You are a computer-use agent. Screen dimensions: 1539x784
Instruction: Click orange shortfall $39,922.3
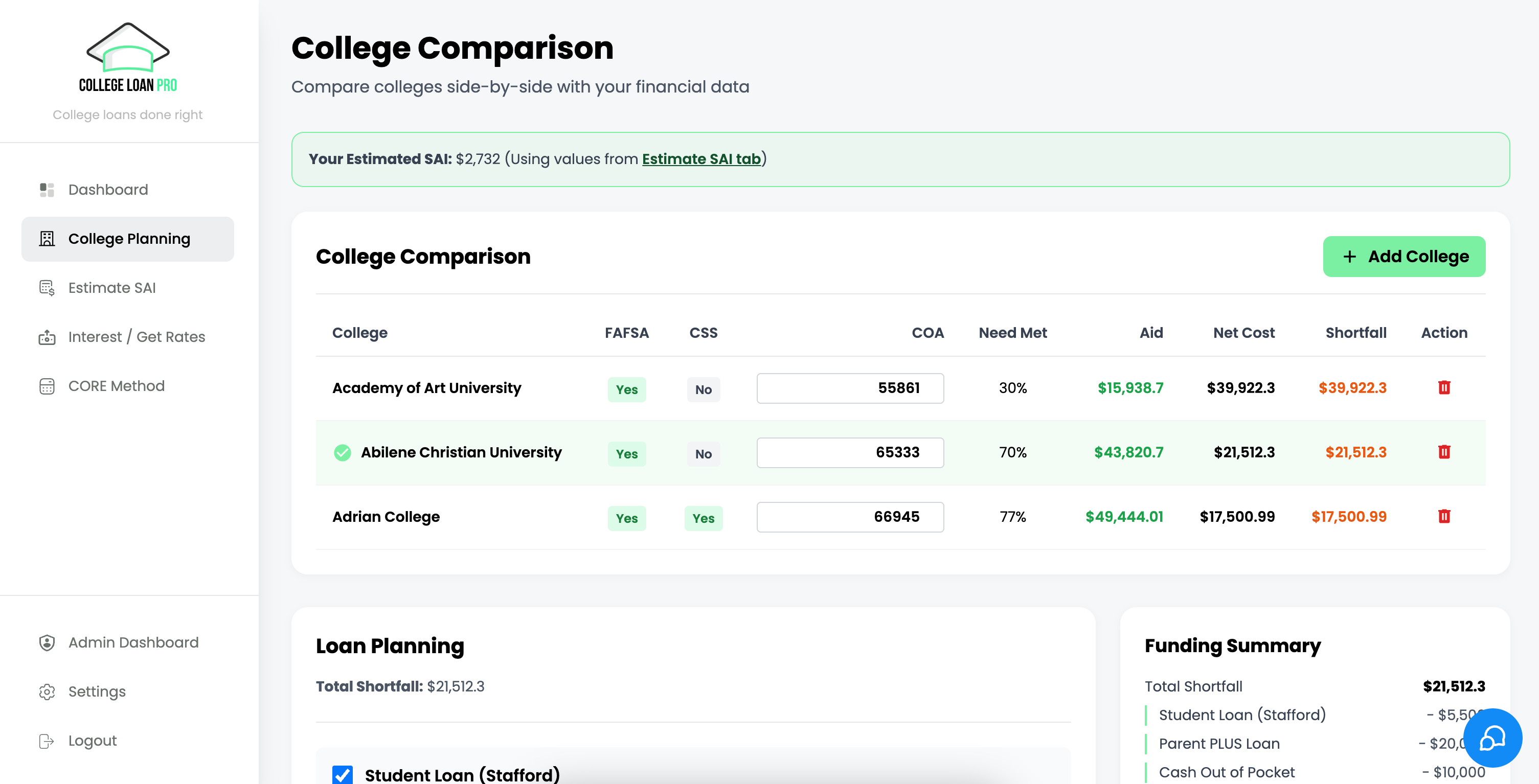(1352, 388)
